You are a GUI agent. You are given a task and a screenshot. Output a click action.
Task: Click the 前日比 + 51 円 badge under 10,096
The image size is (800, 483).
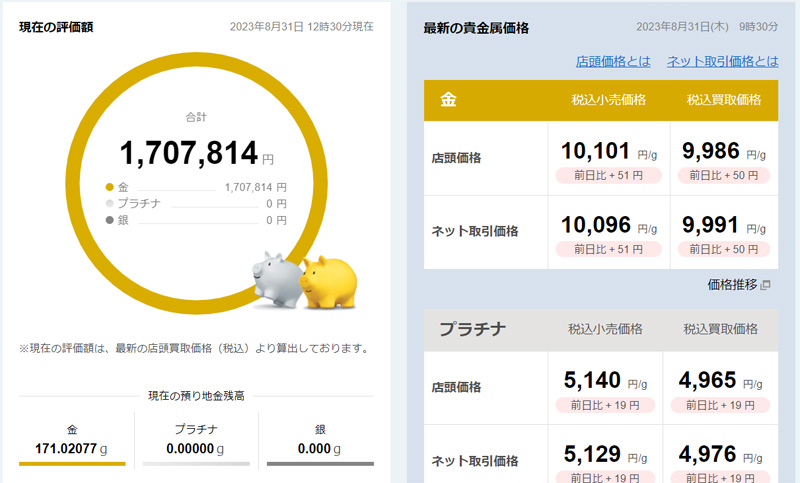pos(609,249)
